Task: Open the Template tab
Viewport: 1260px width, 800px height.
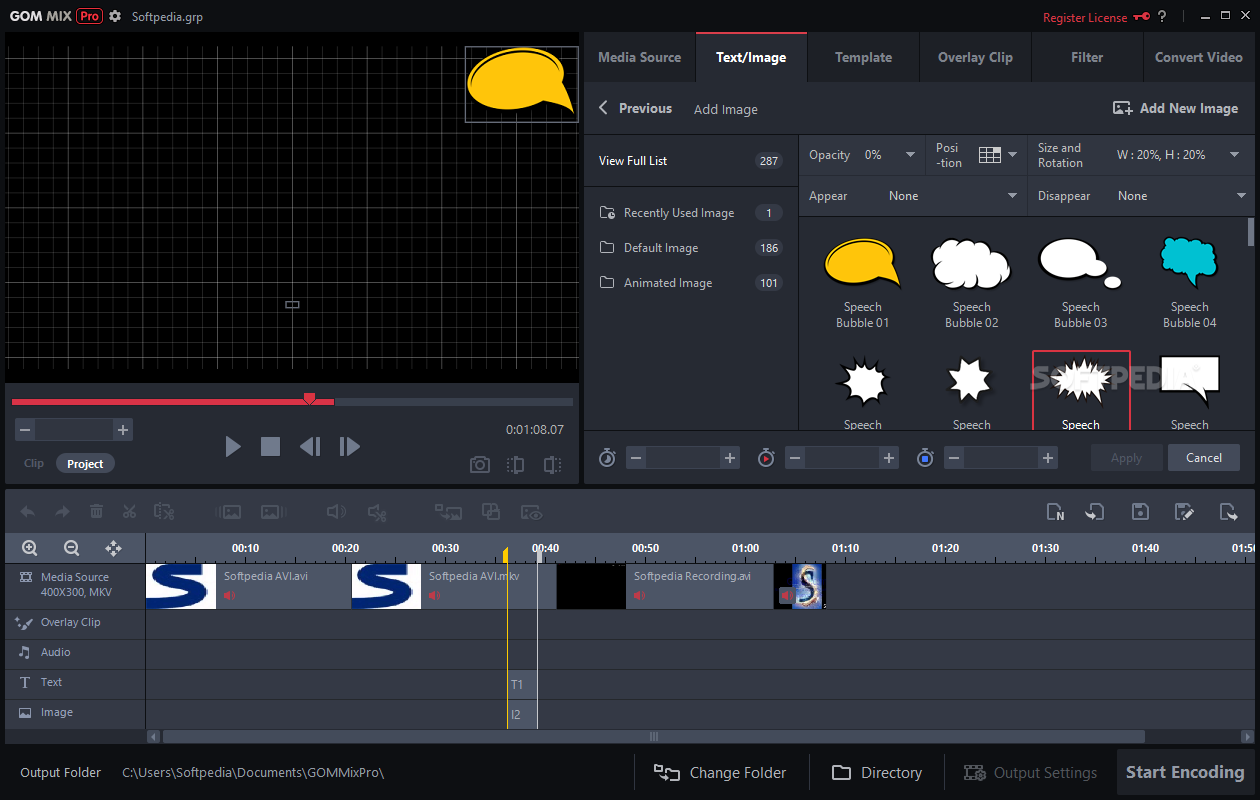Action: pos(863,57)
